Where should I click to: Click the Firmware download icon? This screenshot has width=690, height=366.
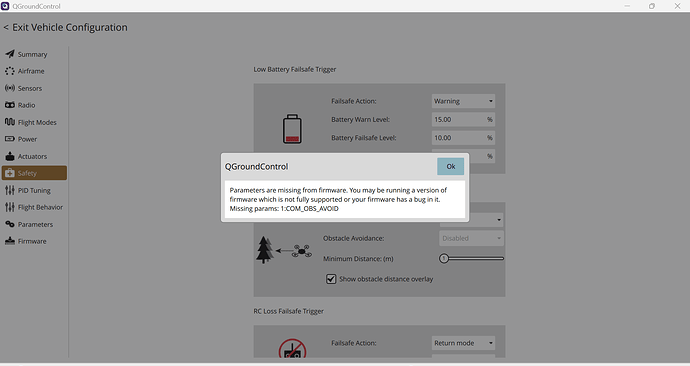[x=10, y=241]
